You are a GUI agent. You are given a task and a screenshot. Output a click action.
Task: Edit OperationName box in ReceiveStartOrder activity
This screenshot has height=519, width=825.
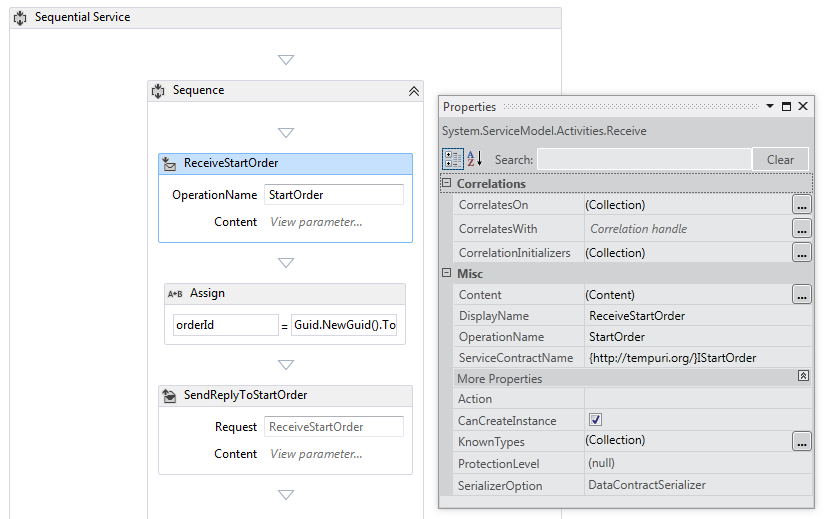tap(334, 195)
